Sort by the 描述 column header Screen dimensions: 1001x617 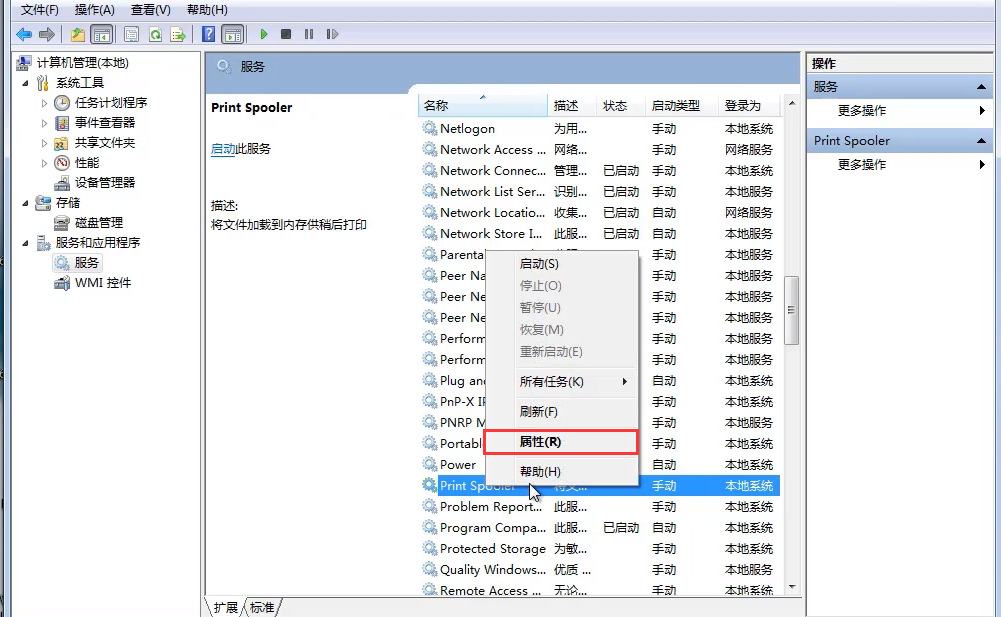pyautogui.click(x=571, y=105)
